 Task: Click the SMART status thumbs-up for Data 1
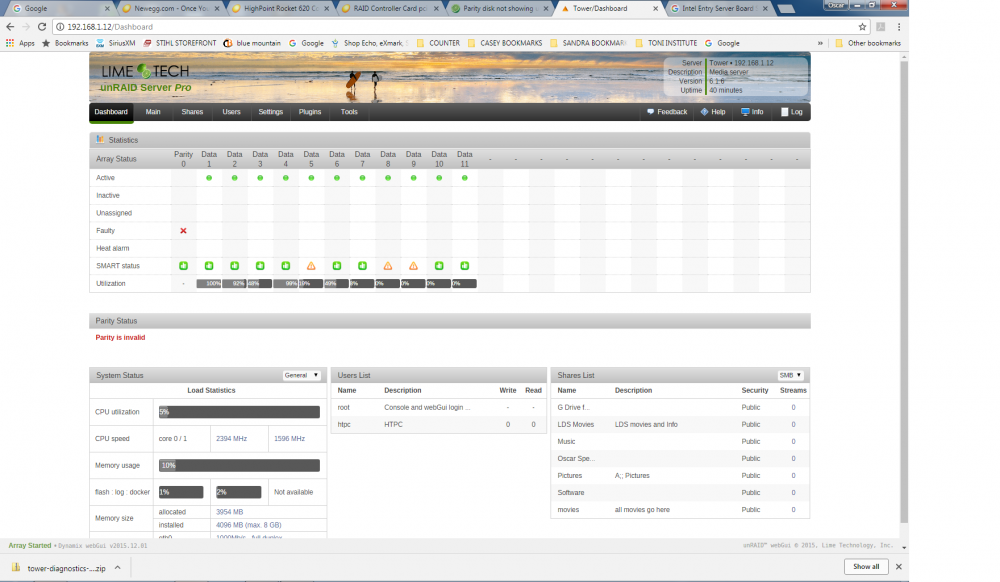(209, 266)
